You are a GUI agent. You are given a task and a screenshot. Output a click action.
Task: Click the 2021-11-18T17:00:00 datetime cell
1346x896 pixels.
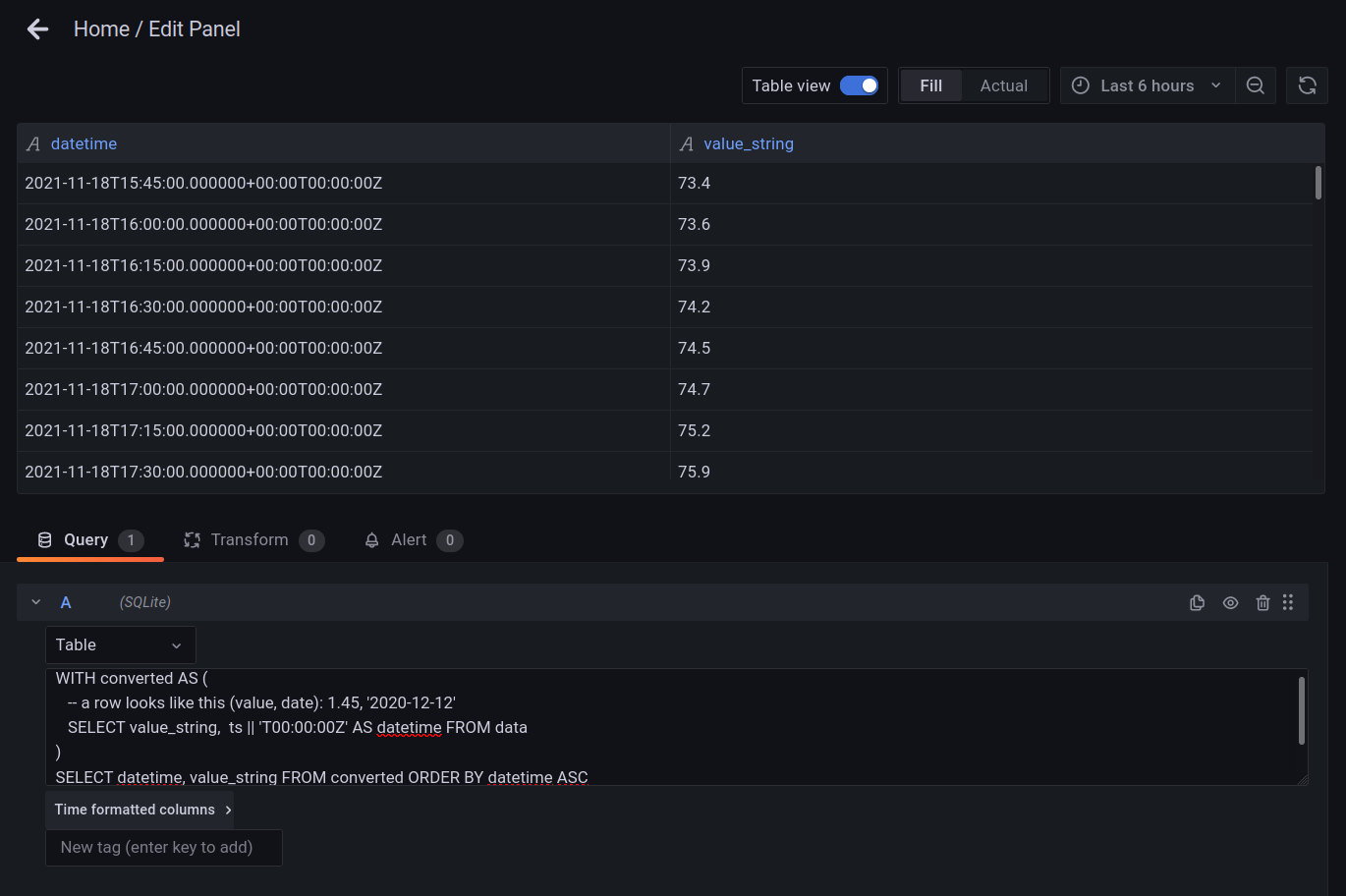coord(344,389)
